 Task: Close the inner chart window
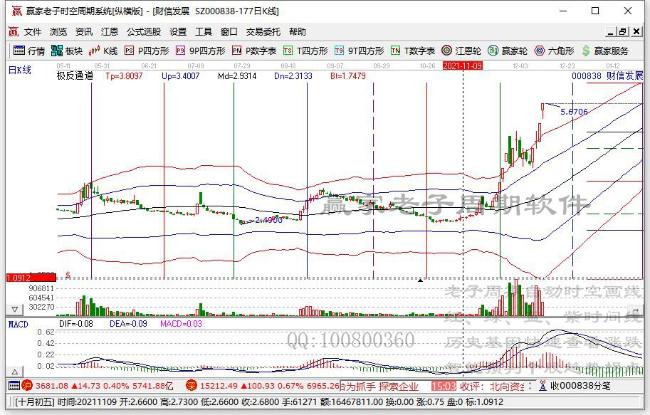coord(636,32)
